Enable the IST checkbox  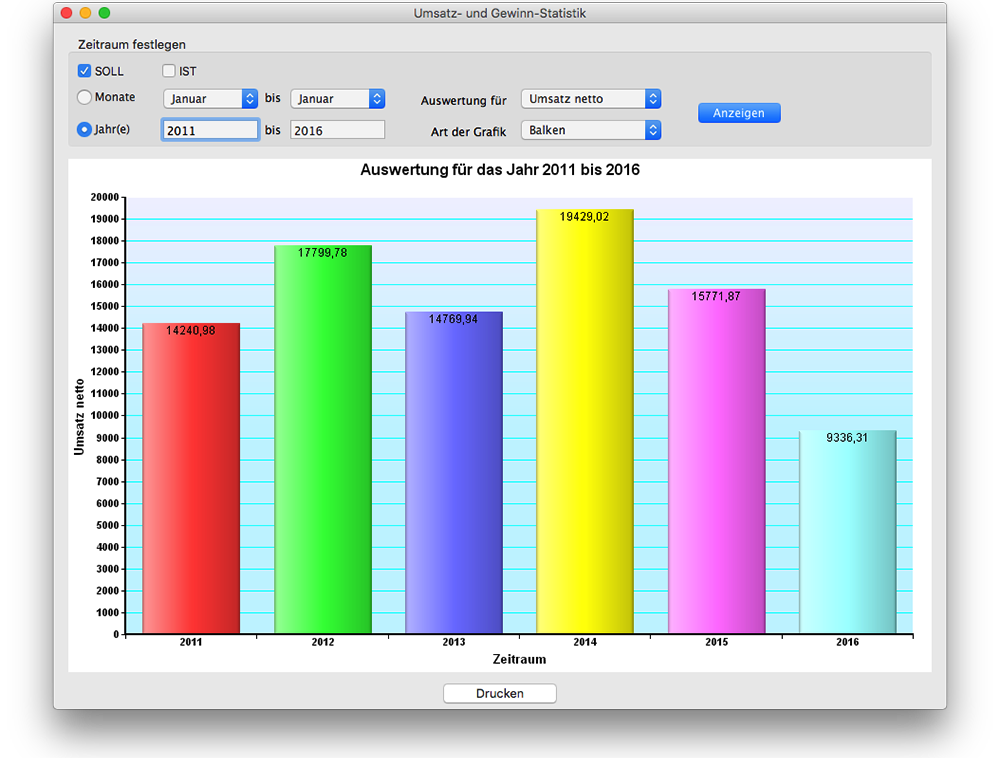(x=168, y=71)
